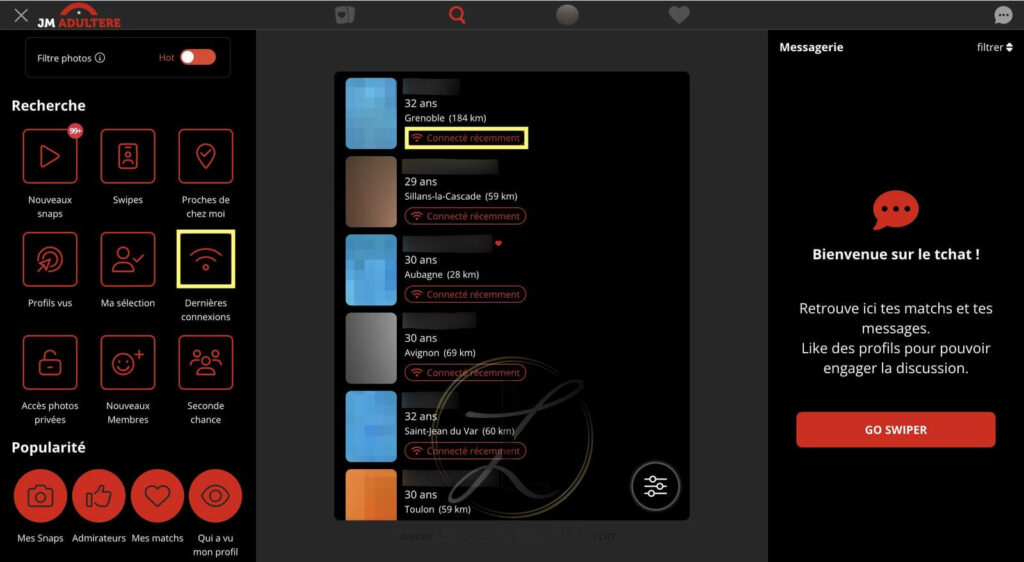This screenshot has width=1024, height=562.
Task: Switch to the search magnifier tab
Action: [x=457, y=15]
